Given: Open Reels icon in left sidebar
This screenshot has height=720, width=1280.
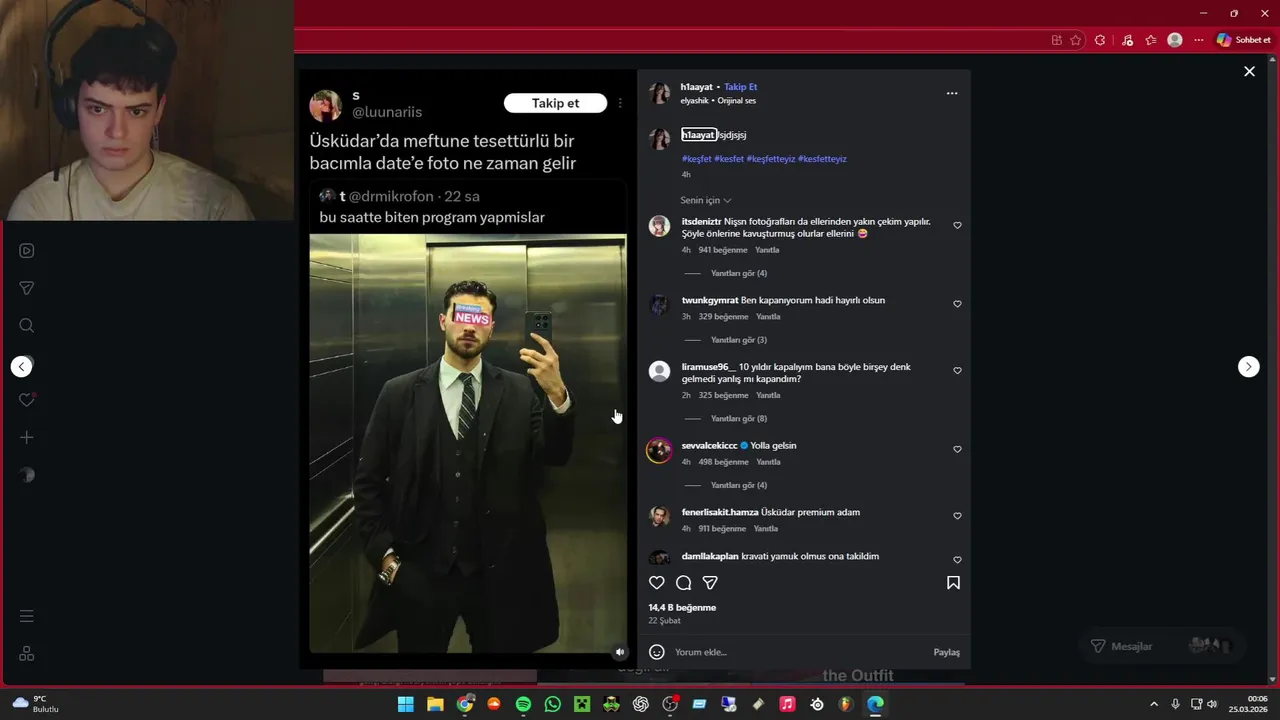Looking at the screenshot, I should [27, 251].
